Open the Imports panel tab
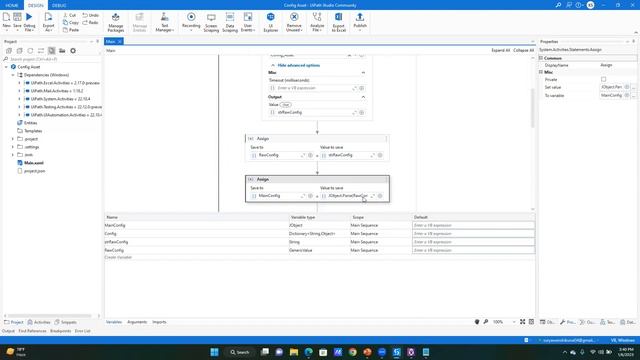 159,322
